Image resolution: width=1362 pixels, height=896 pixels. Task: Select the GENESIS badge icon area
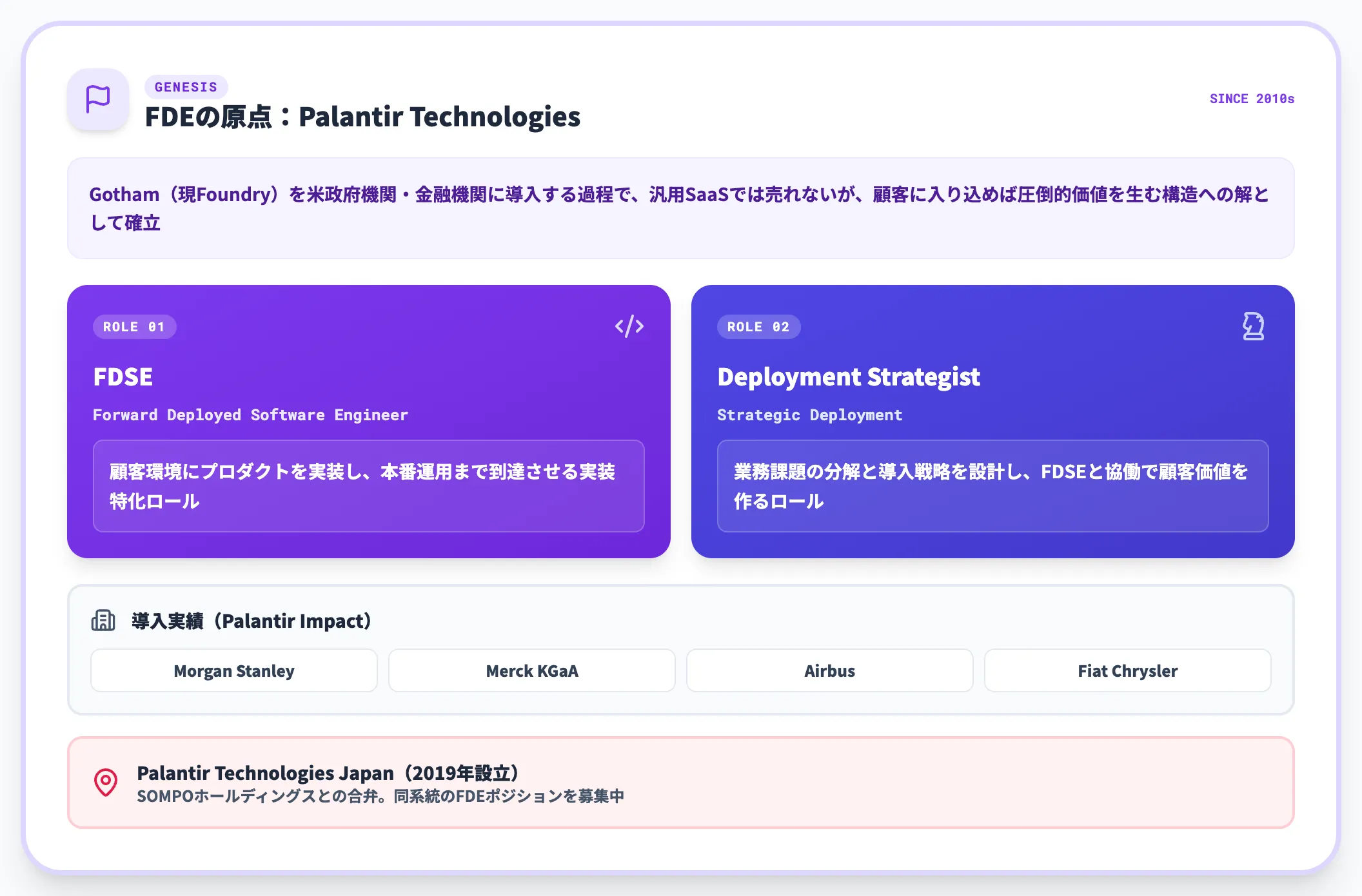pyautogui.click(x=186, y=87)
